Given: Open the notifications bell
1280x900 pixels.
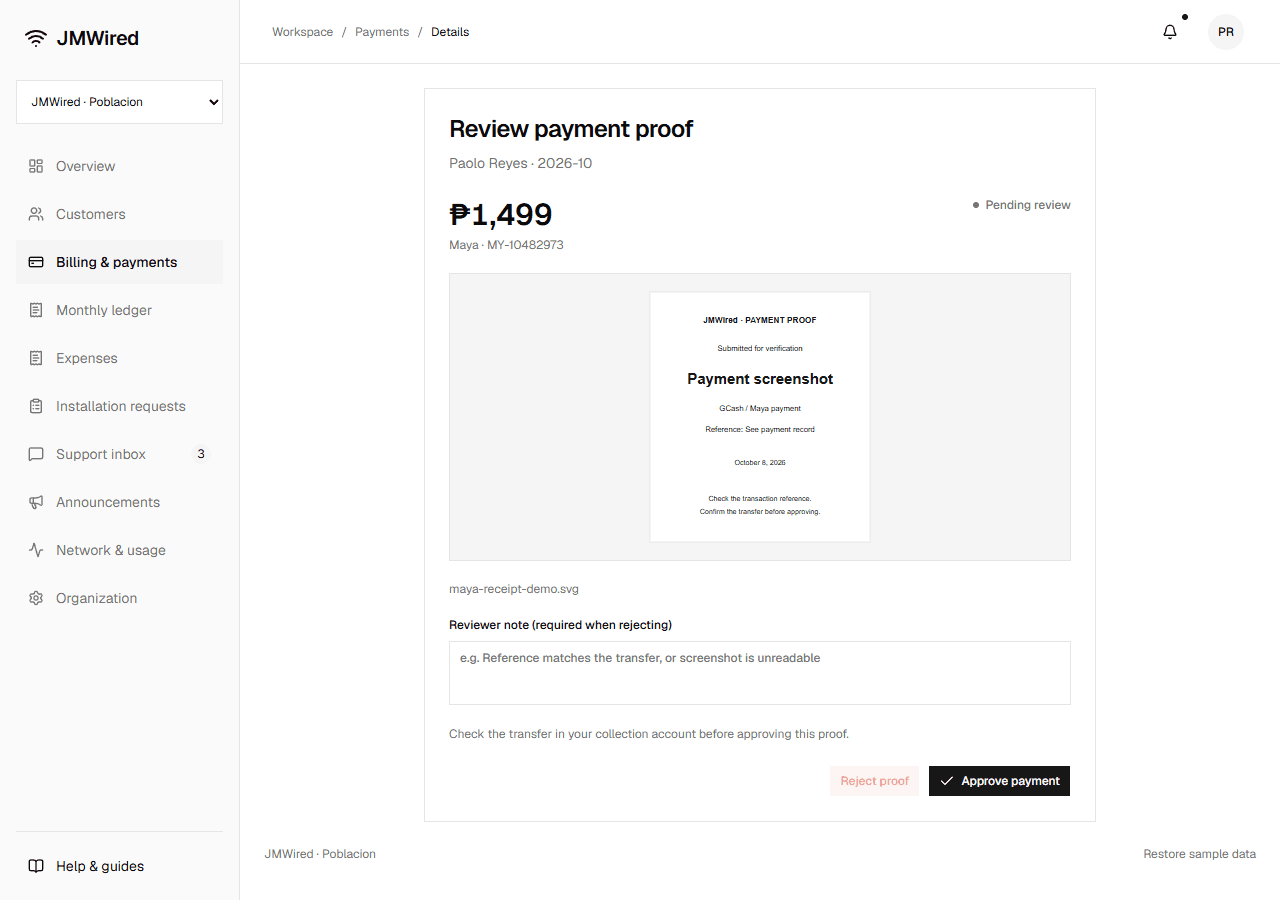Looking at the screenshot, I should pos(1170,32).
